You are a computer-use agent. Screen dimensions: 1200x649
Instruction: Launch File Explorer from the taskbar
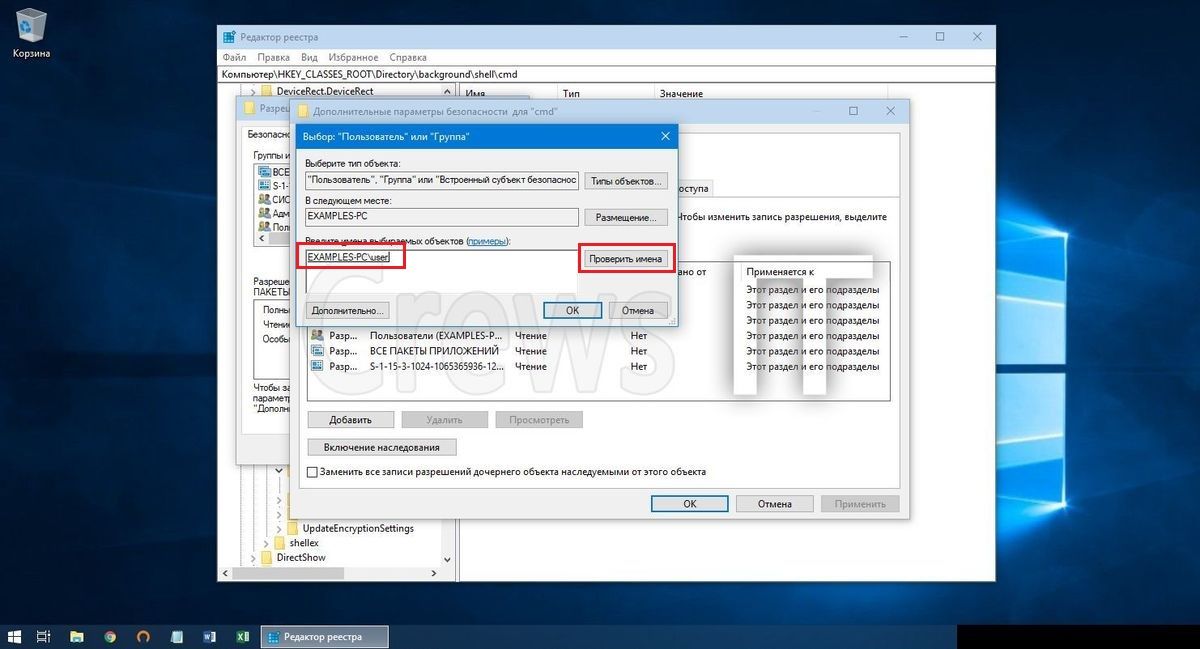coord(76,636)
